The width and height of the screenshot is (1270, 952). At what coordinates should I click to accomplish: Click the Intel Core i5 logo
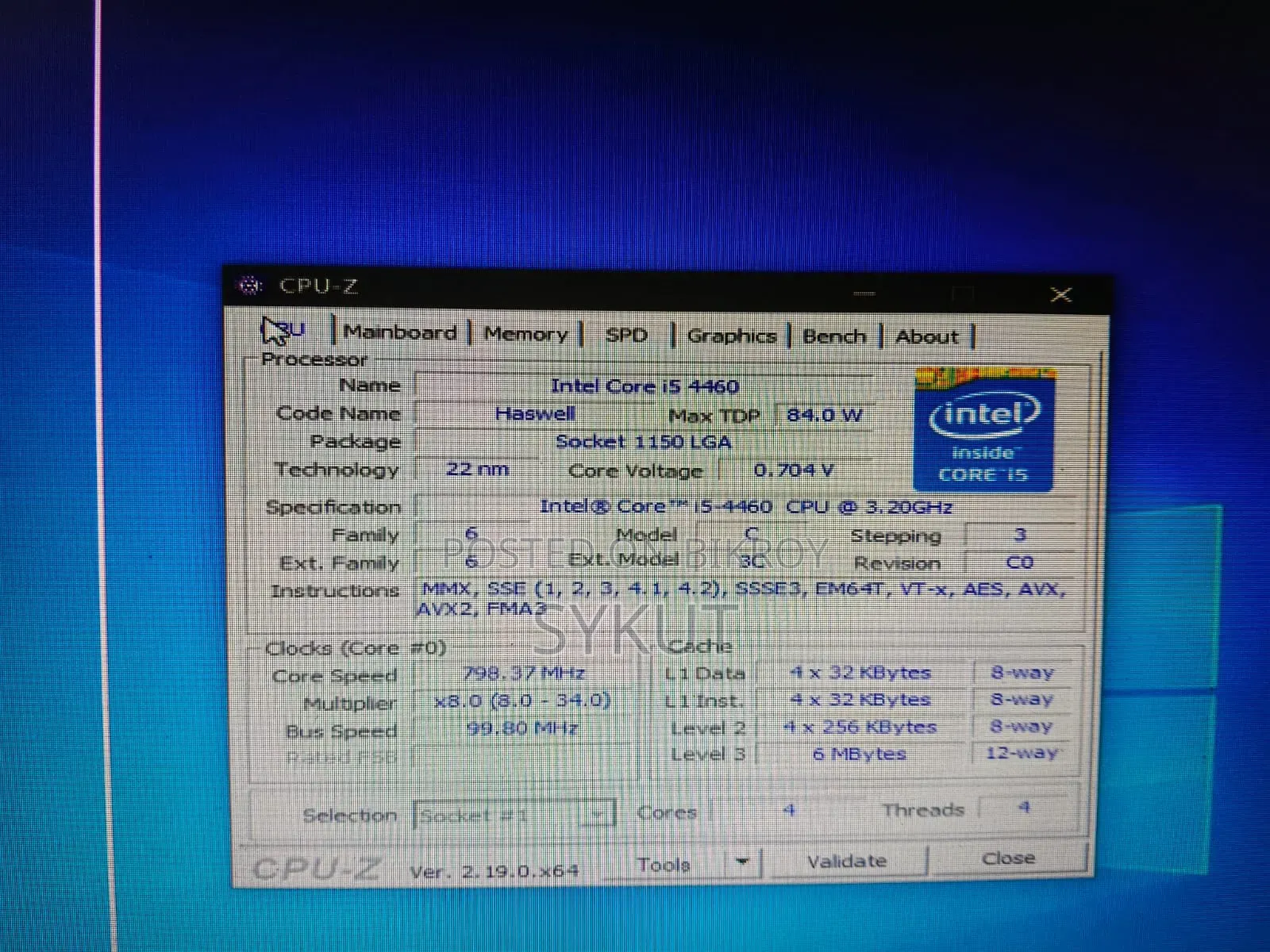point(984,429)
